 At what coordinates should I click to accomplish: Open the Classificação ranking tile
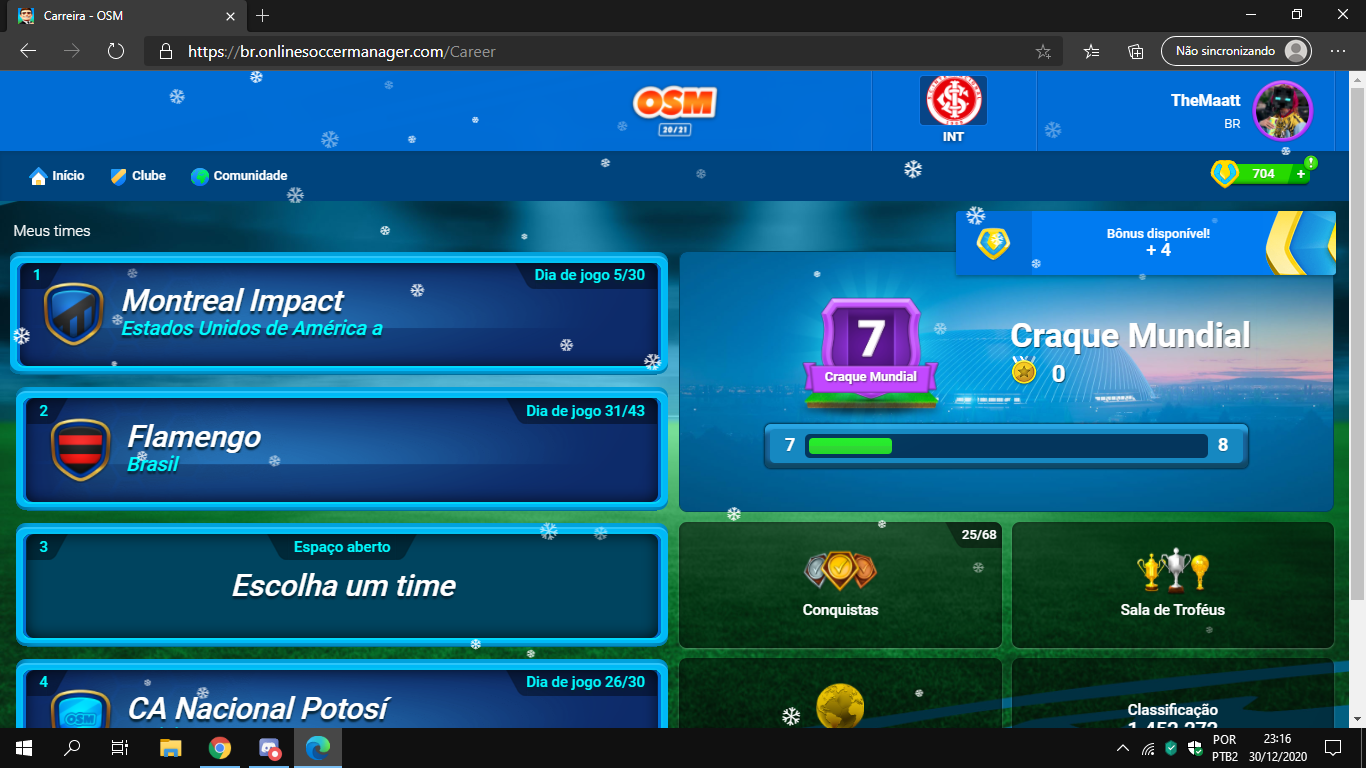click(x=1173, y=693)
